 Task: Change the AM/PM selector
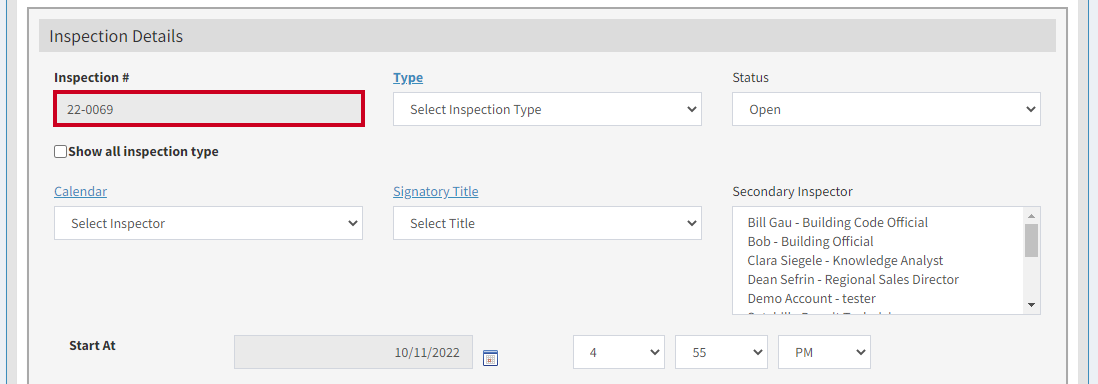click(824, 352)
